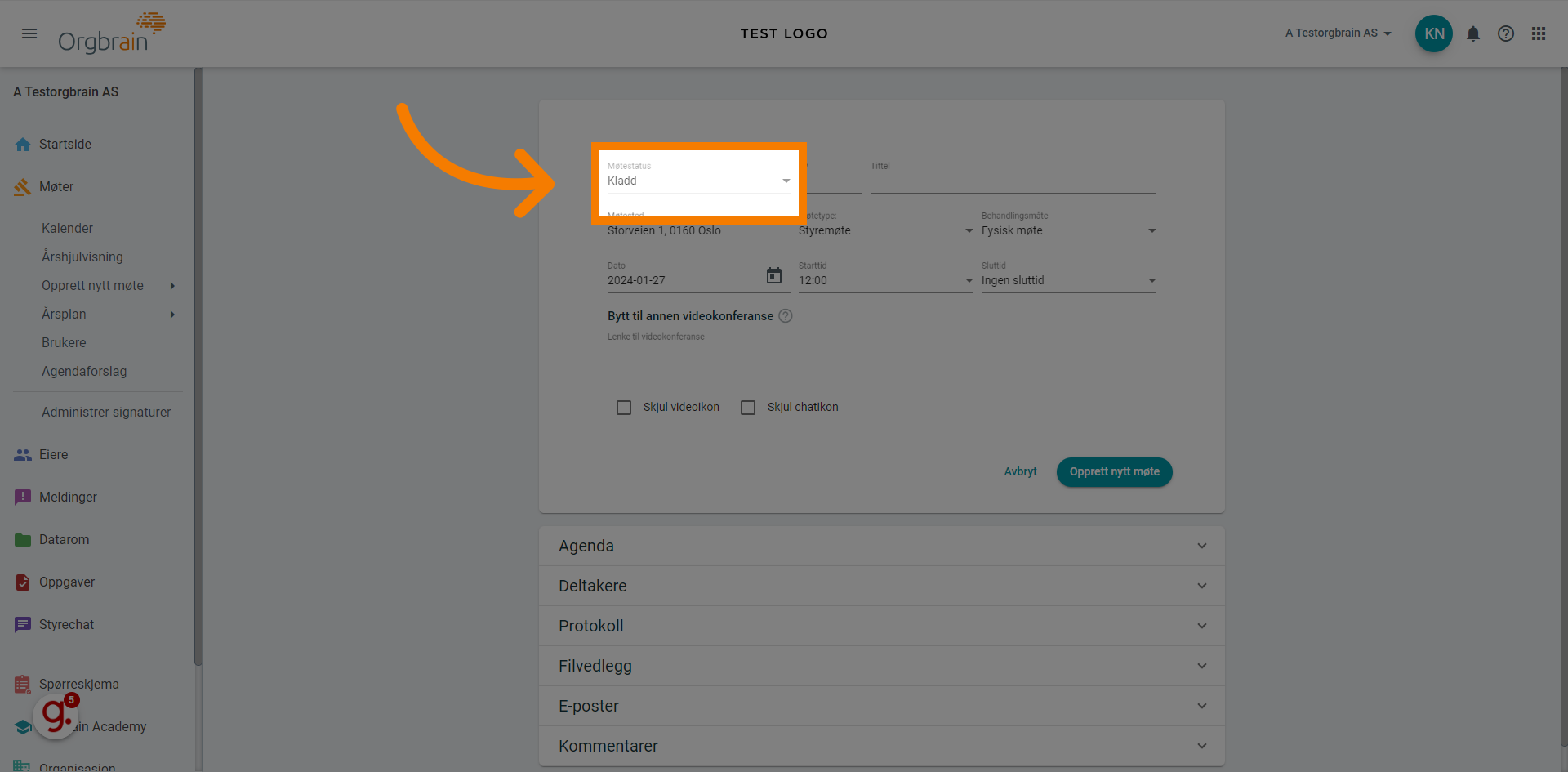Click the Opprett nytt møte button

pyautogui.click(x=1114, y=472)
